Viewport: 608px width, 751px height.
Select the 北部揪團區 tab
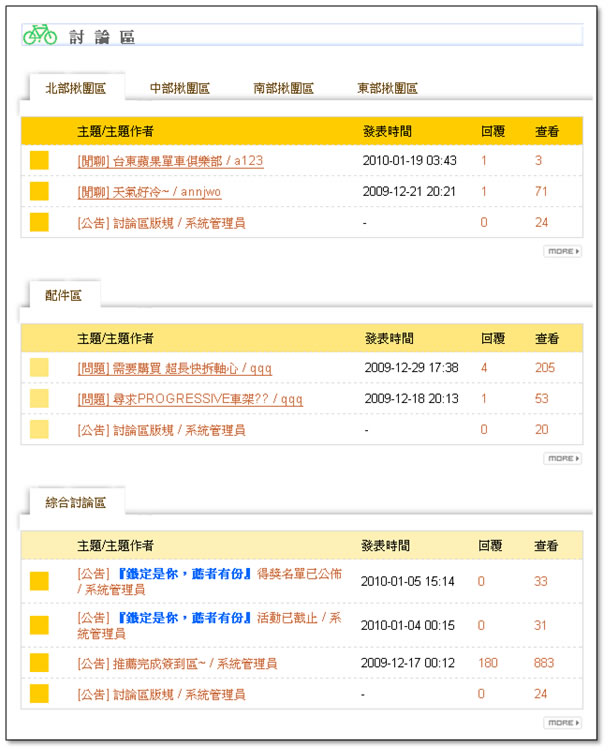75,88
